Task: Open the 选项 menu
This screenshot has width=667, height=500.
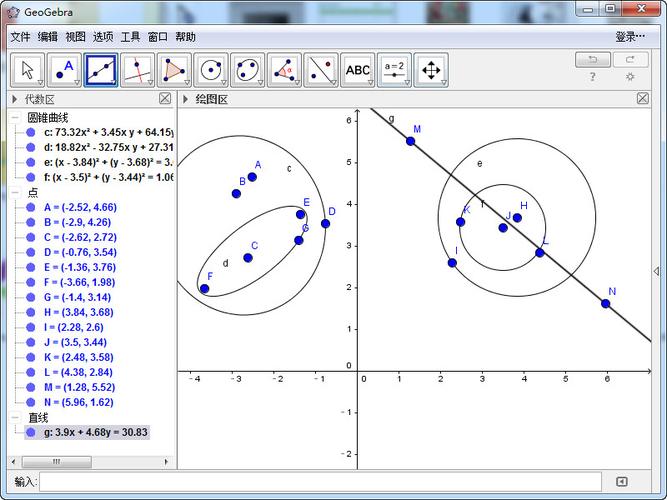Action: click(x=103, y=36)
